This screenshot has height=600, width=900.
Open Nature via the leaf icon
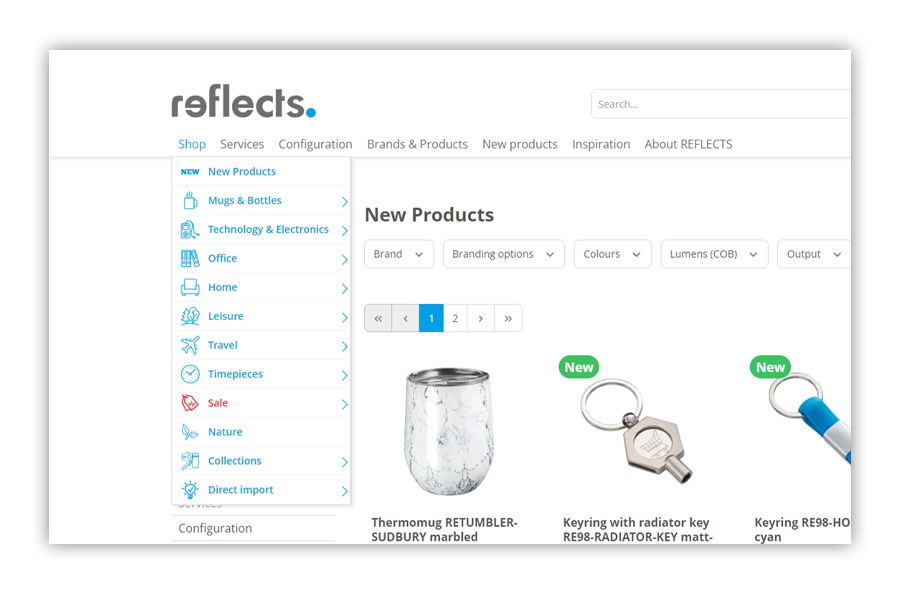click(190, 432)
